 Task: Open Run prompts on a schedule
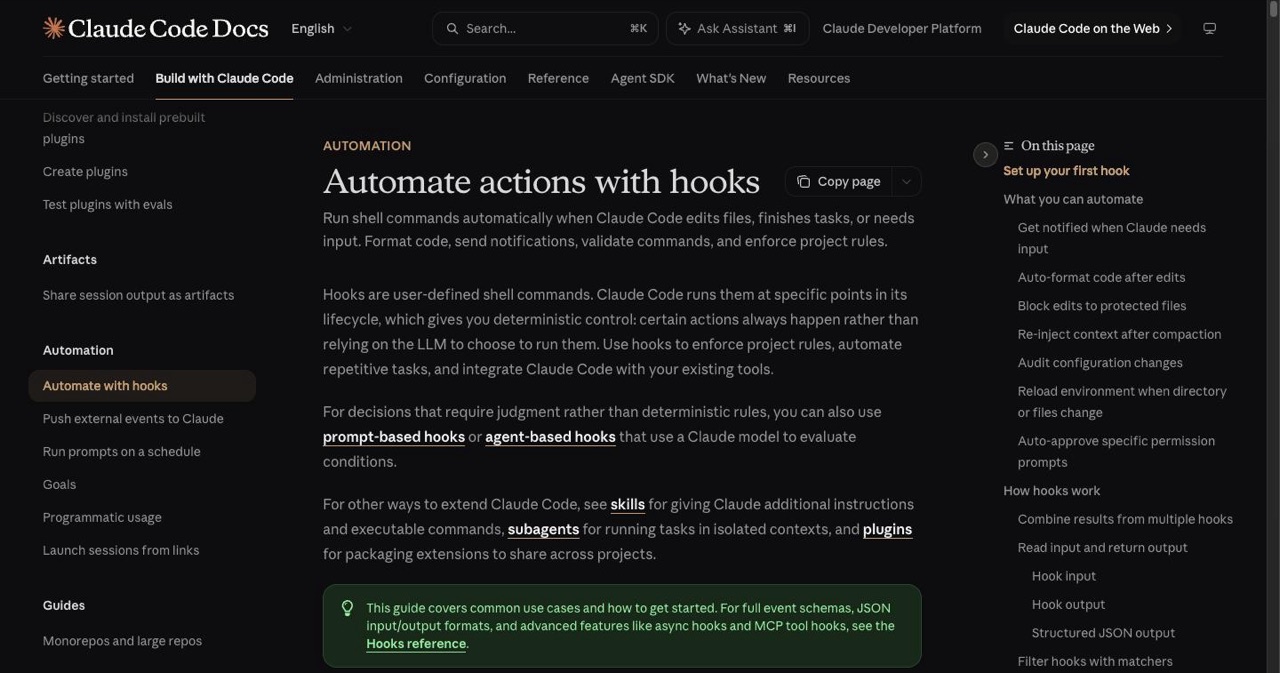tap(121, 452)
